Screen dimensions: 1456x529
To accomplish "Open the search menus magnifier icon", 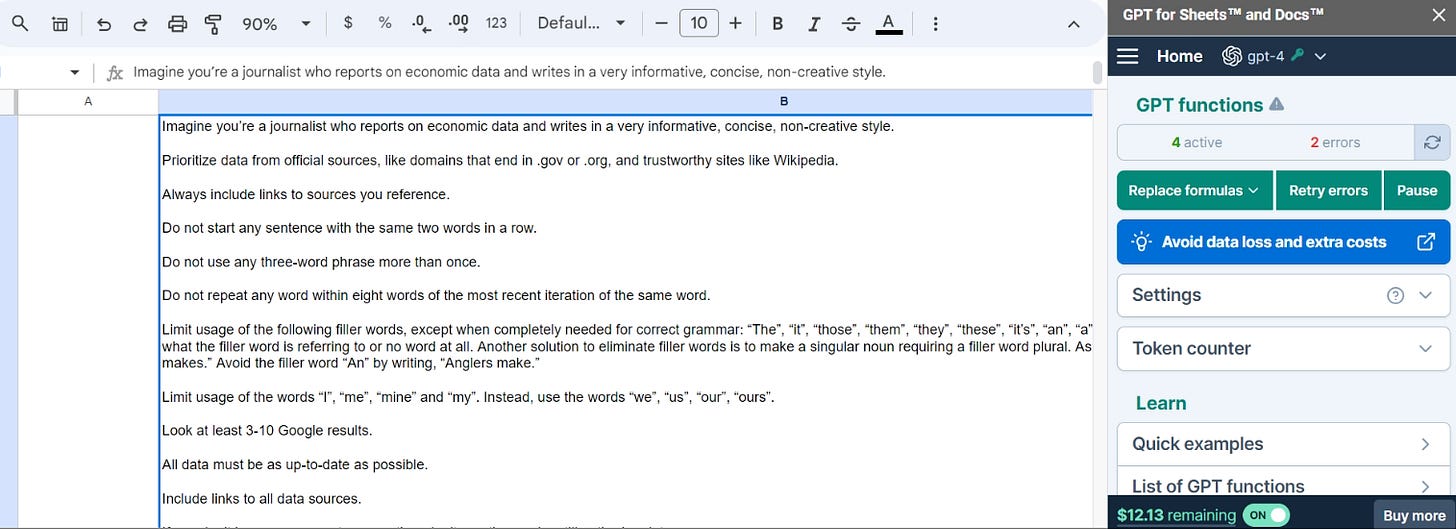I will click(19, 23).
